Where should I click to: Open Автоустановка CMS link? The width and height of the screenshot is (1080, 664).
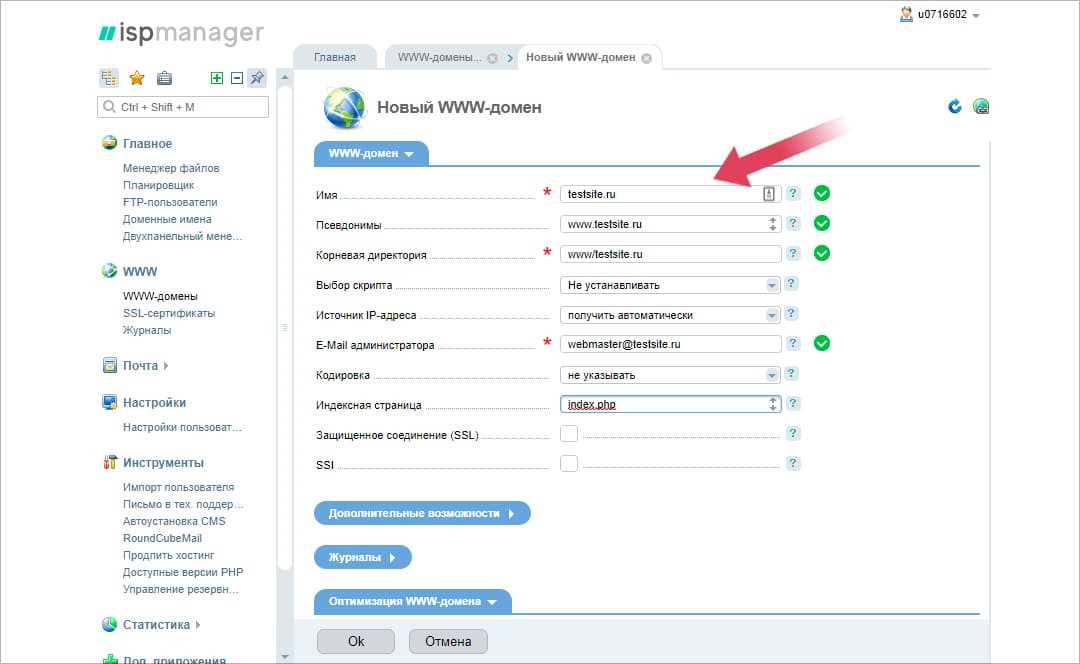[174, 521]
